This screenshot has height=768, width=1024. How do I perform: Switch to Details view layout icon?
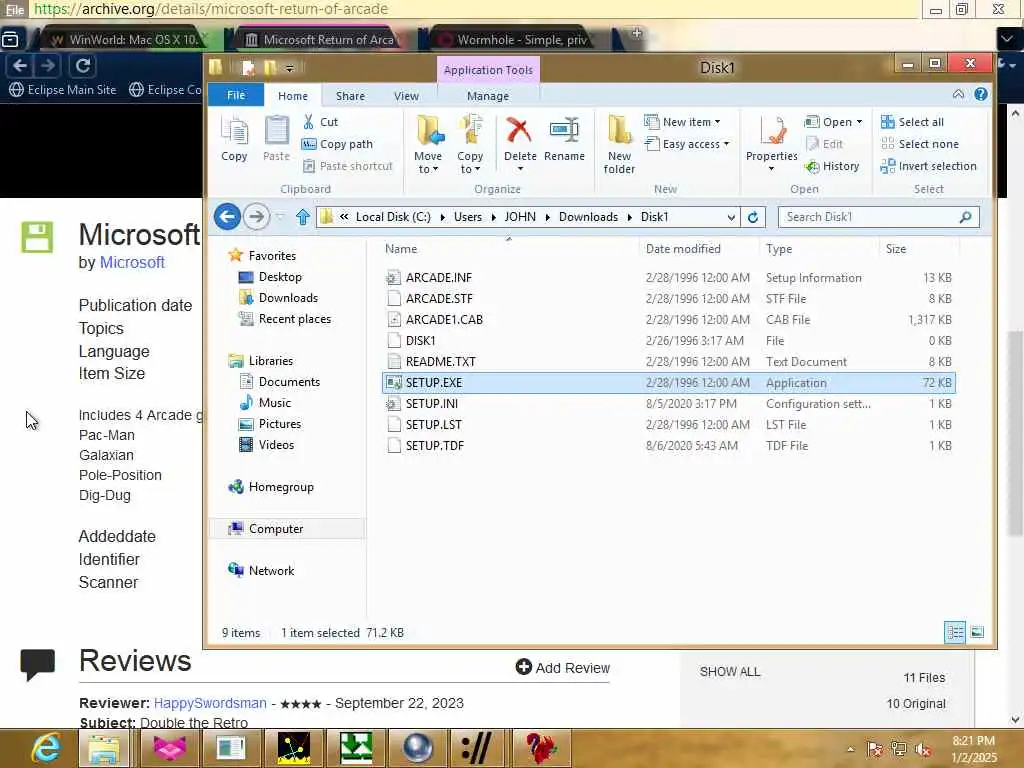955,632
